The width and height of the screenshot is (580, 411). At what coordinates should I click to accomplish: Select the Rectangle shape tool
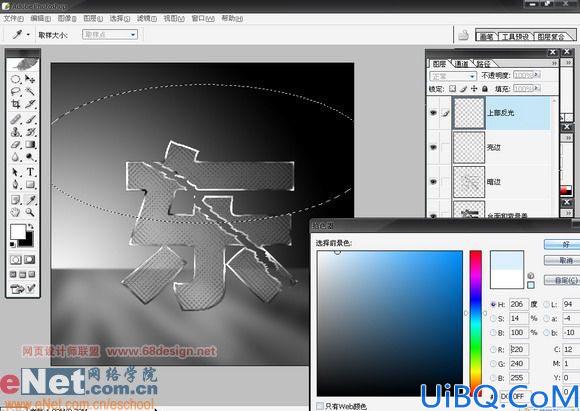click(30, 184)
